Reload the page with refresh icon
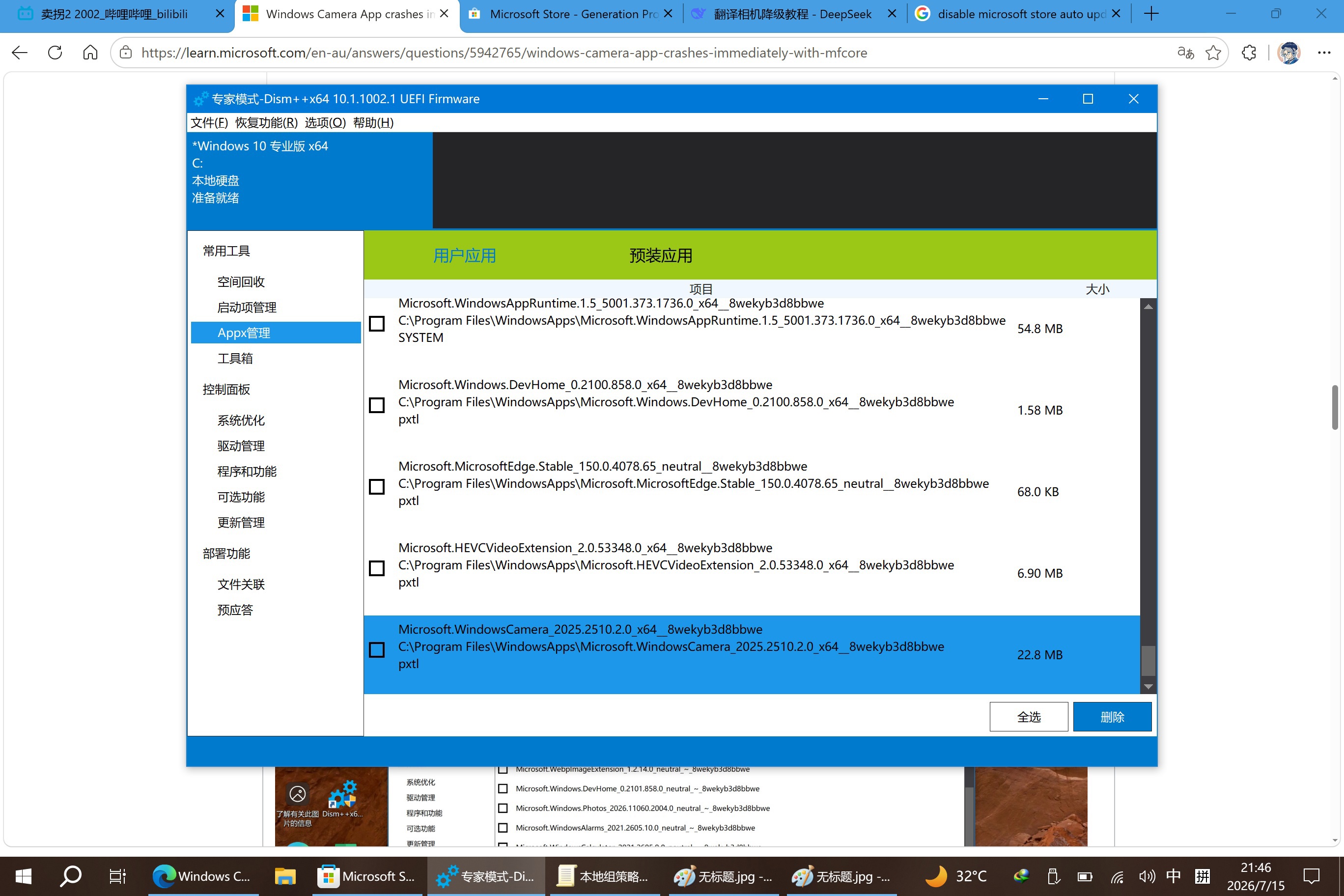Screen dimensions: 1344x896 pyautogui.click(x=55, y=53)
